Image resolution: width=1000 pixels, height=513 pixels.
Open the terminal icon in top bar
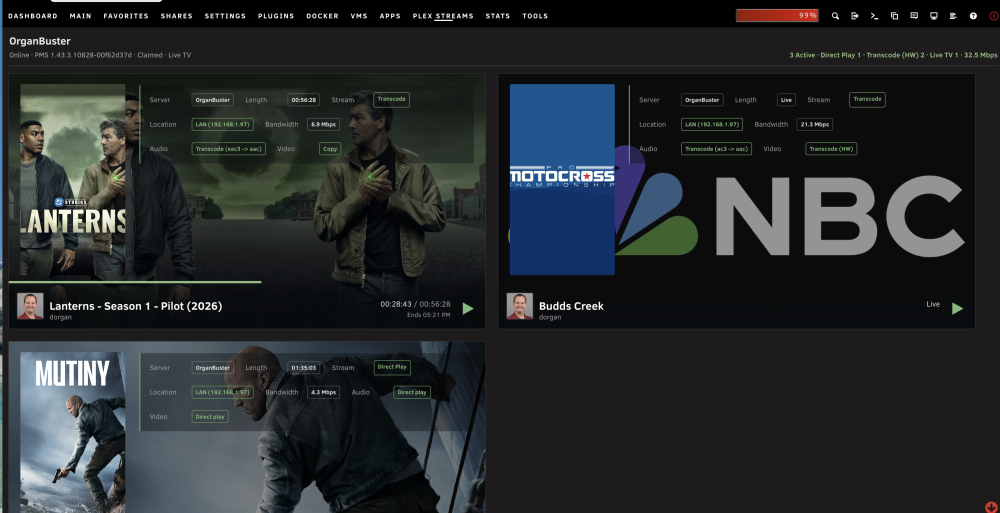(x=874, y=16)
